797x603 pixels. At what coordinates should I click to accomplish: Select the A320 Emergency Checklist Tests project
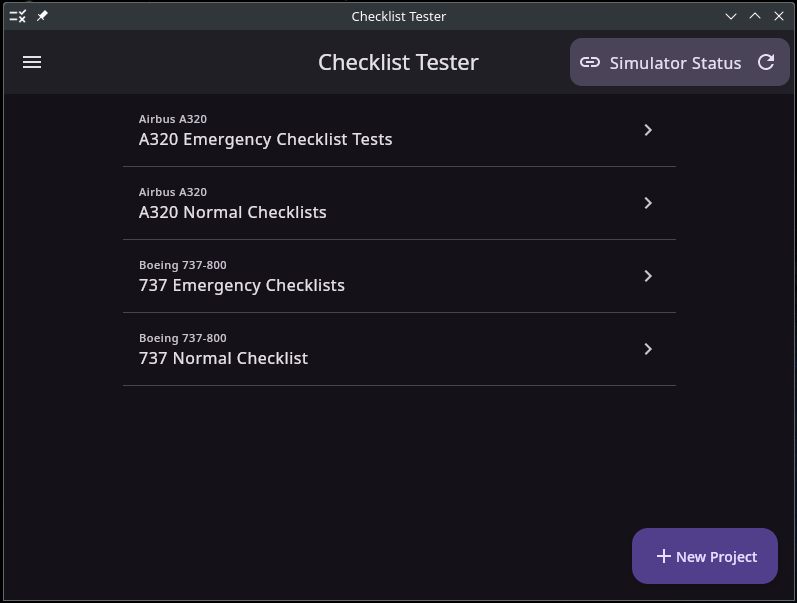[265, 139]
